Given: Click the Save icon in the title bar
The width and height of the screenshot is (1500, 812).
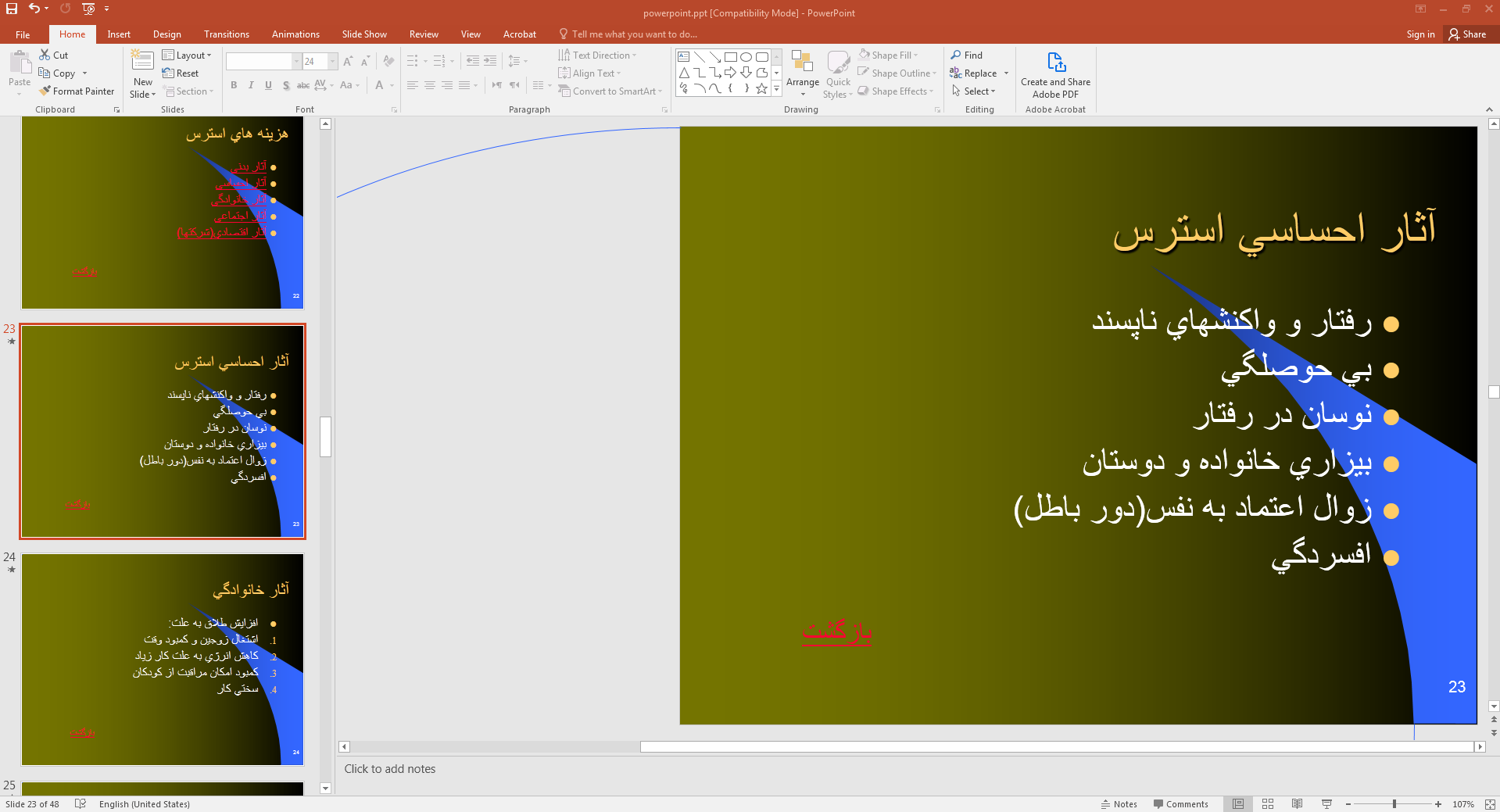Looking at the screenshot, I should 12,9.
